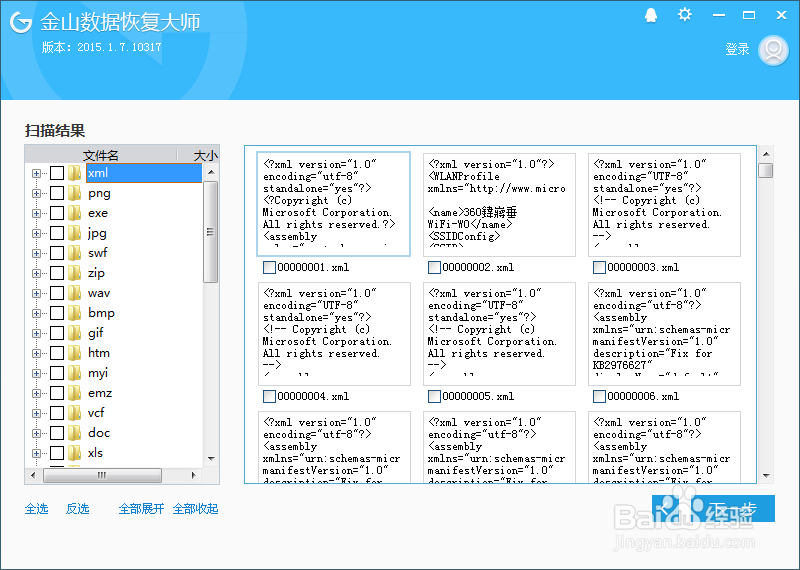Select the xml tree item label
Viewport: 800px width, 570px height.
[144, 173]
